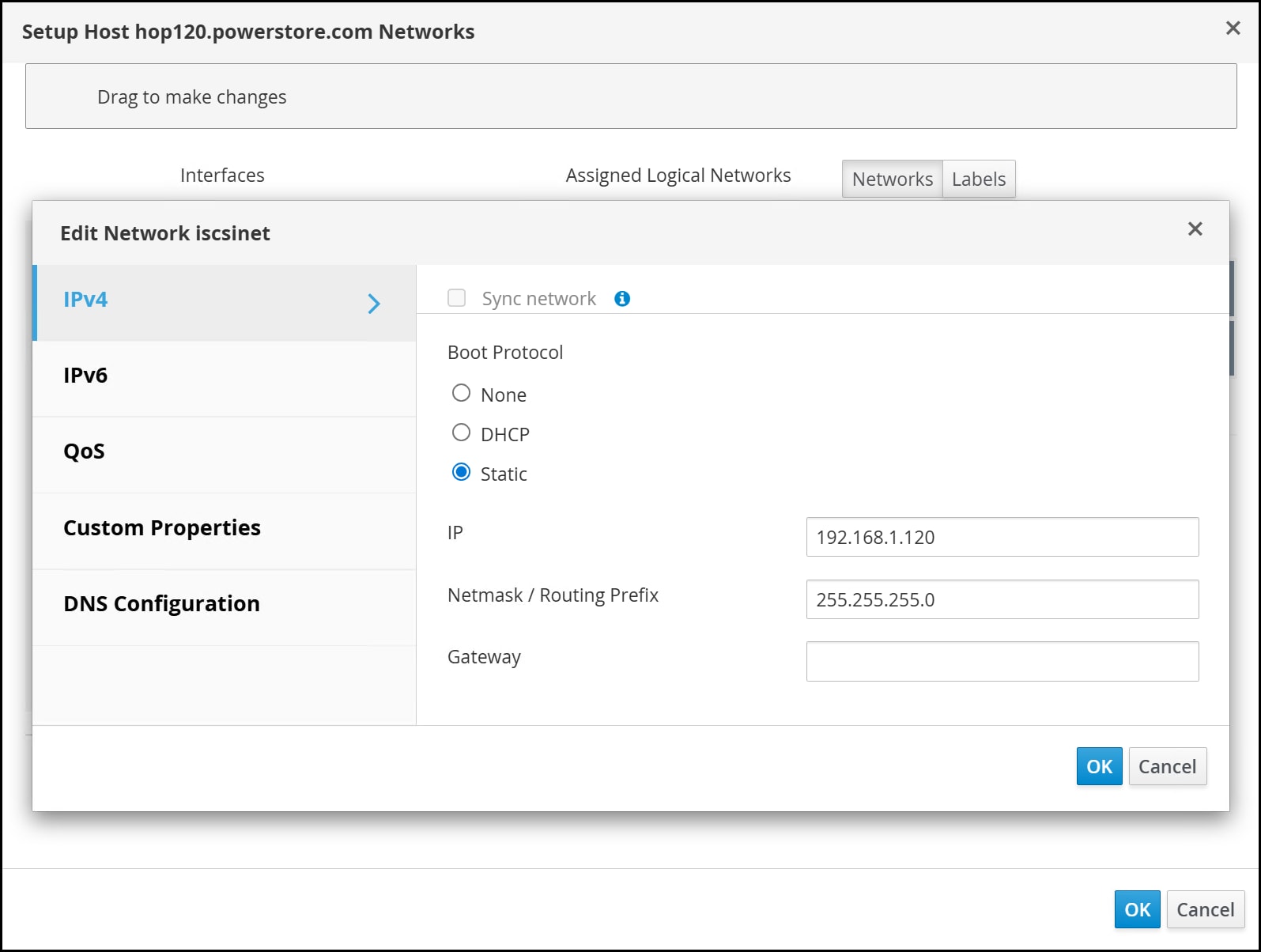This screenshot has width=1261, height=952.
Task: Confirm Edit Network dialog with OK
Action: [x=1099, y=766]
